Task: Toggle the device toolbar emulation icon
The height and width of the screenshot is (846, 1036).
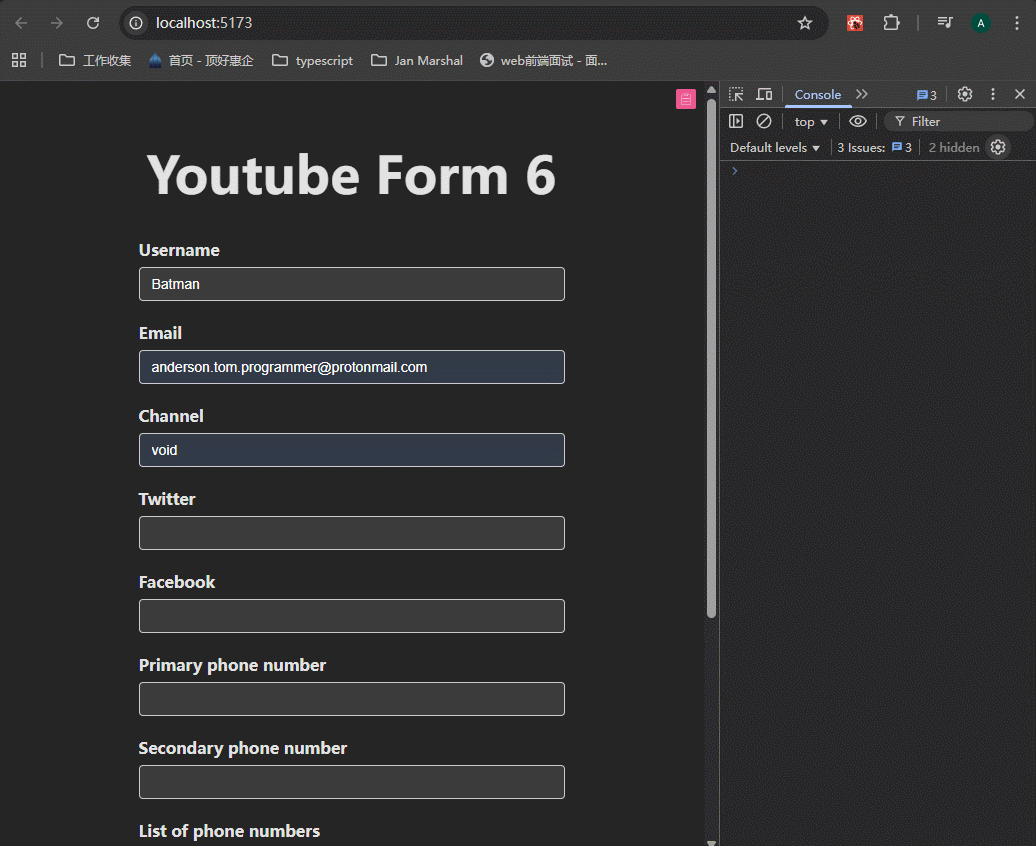Action: click(x=764, y=94)
